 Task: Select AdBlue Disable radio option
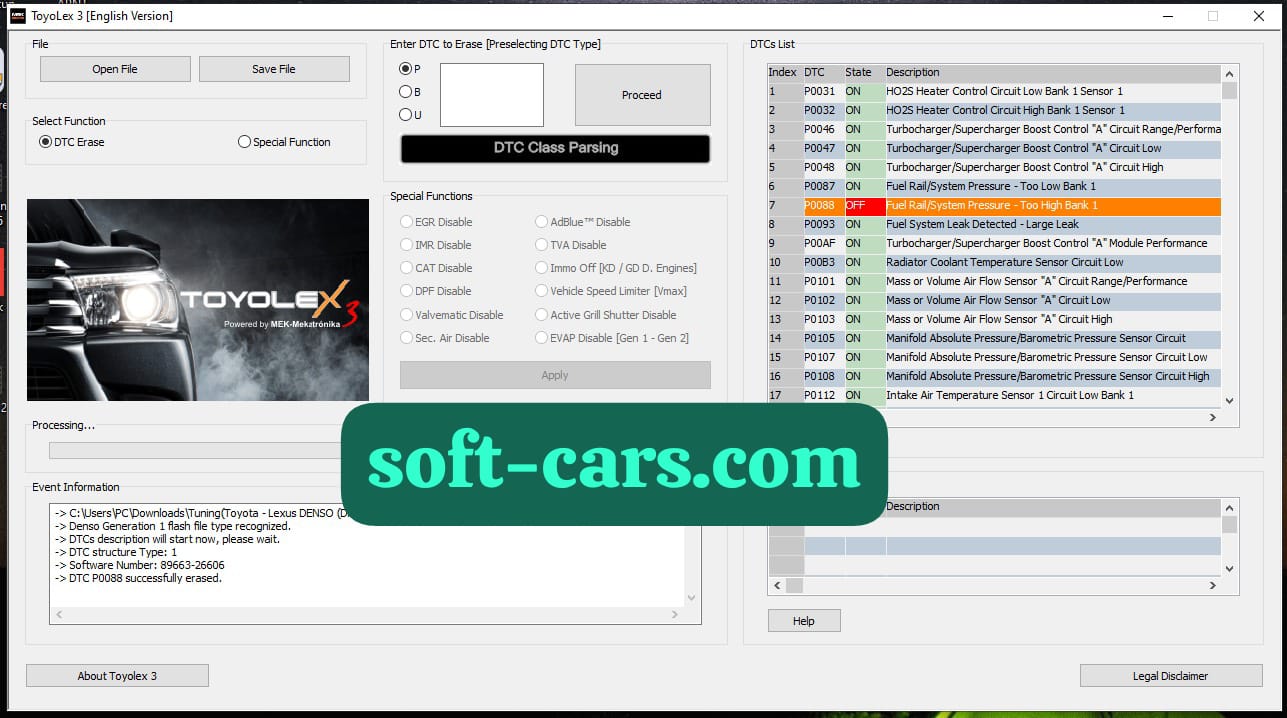583,222
